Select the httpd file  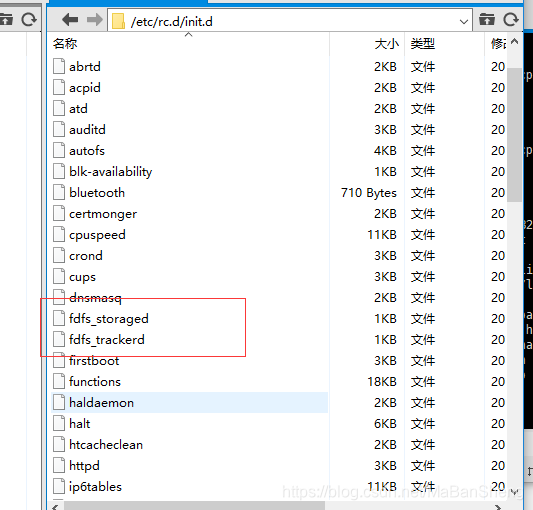(x=84, y=466)
